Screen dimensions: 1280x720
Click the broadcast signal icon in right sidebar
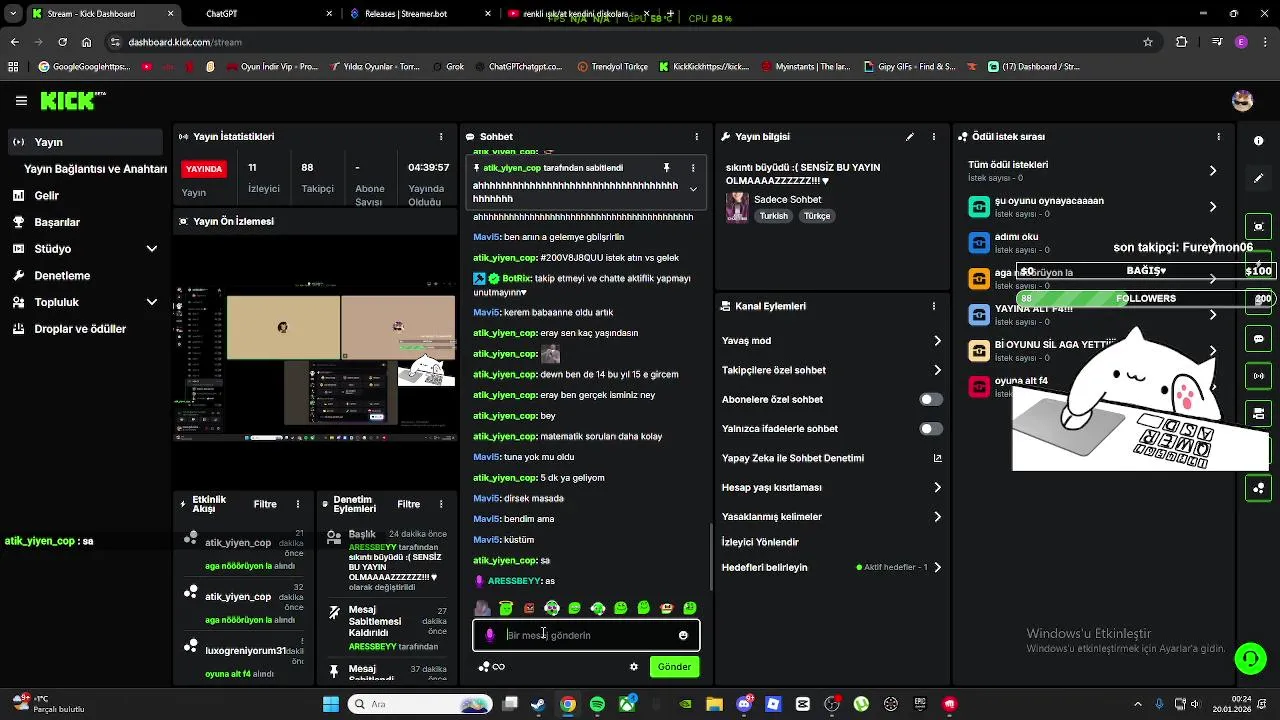click(1259, 376)
